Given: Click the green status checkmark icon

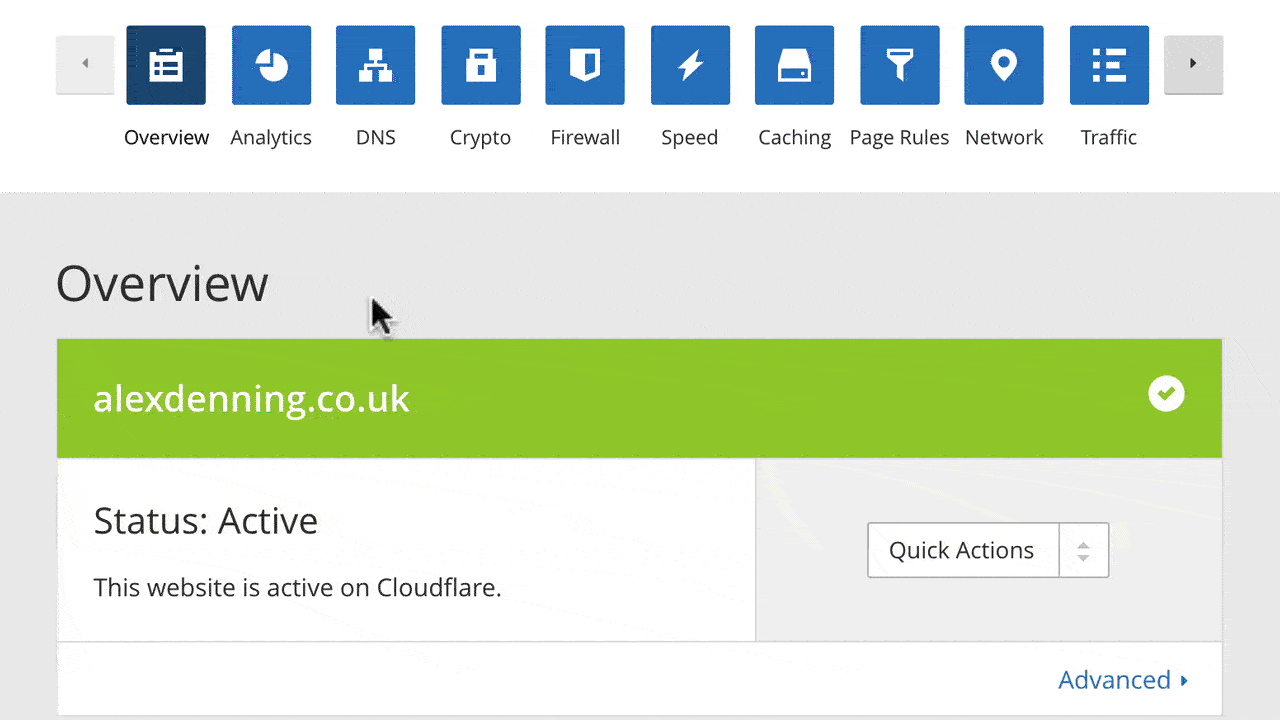Looking at the screenshot, I should point(1166,394).
